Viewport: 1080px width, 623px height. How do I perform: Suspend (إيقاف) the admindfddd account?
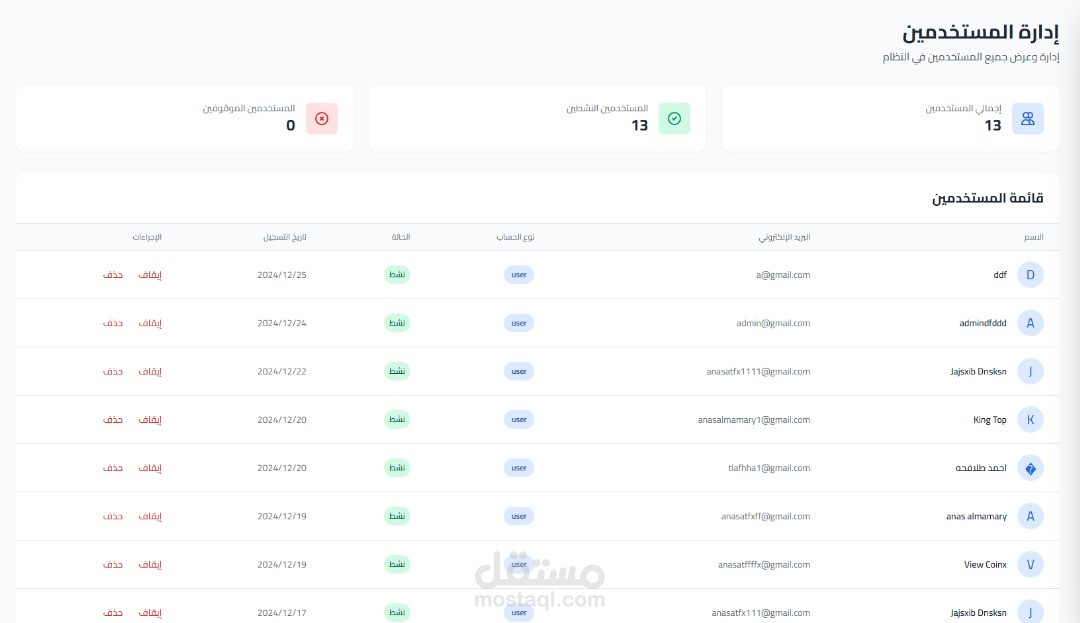[x=150, y=323]
